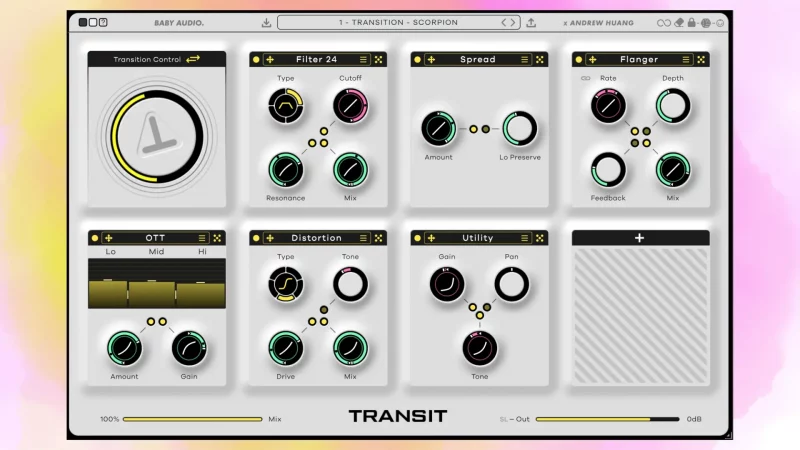This screenshot has height=450, width=800.
Task: Toggle the Filter 24 module power dot
Action: [256, 59]
